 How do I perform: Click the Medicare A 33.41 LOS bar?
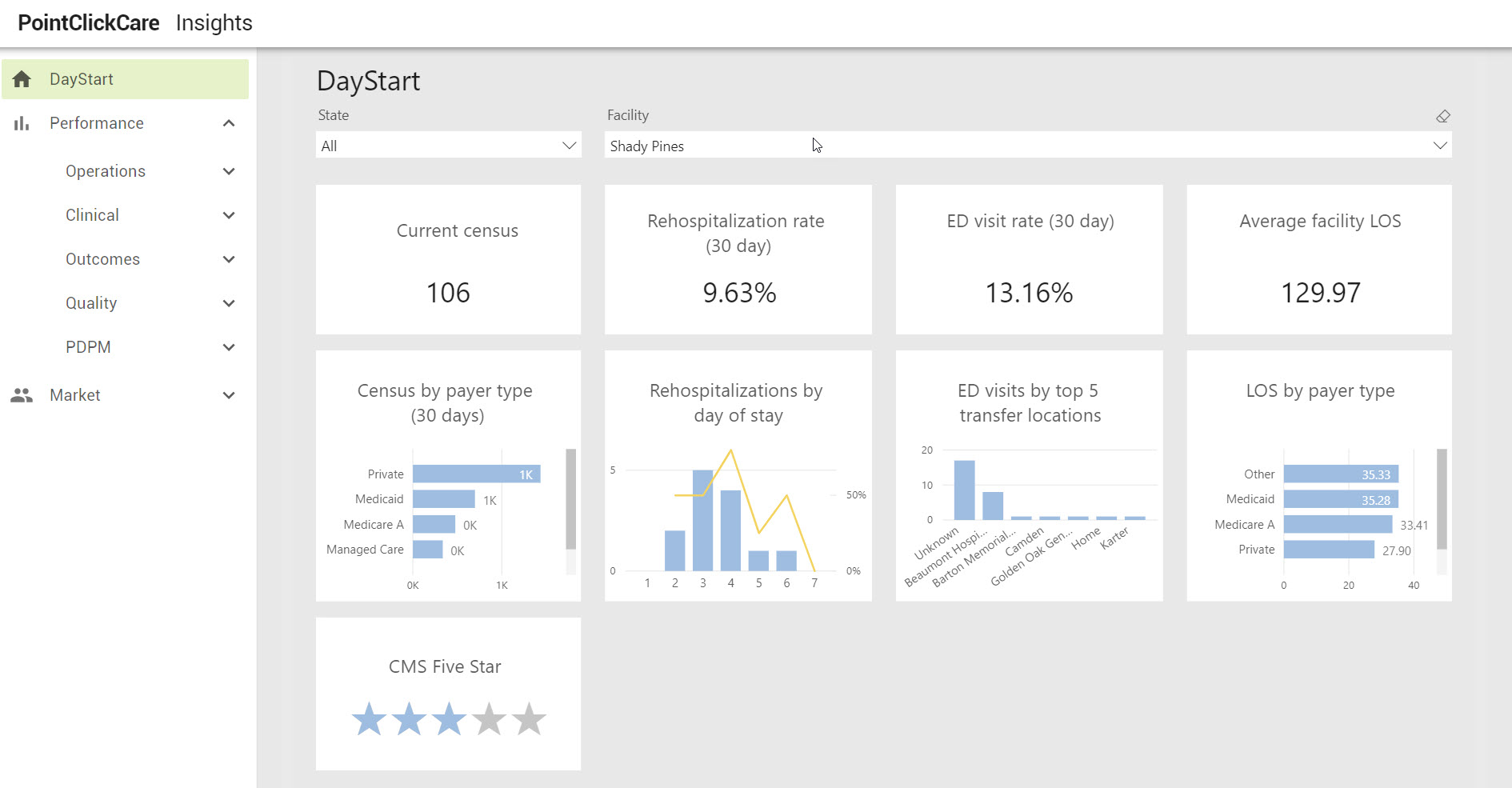1338,525
